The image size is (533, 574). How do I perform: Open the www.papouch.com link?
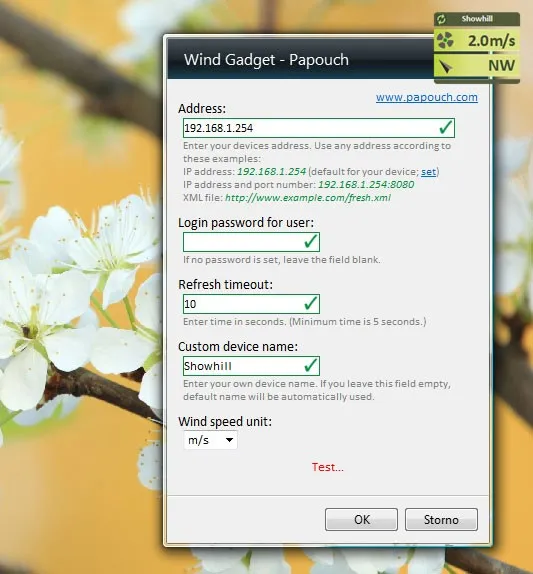(426, 97)
